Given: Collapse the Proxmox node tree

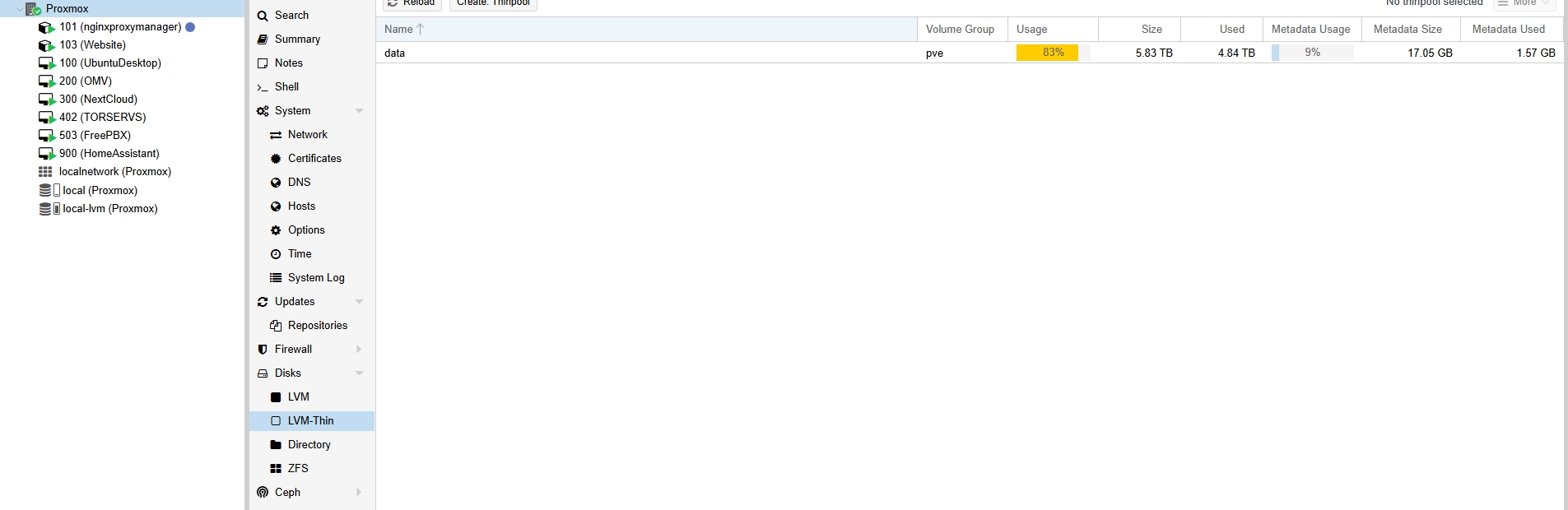Looking at the screenshot, I should (x=20, y=9).
